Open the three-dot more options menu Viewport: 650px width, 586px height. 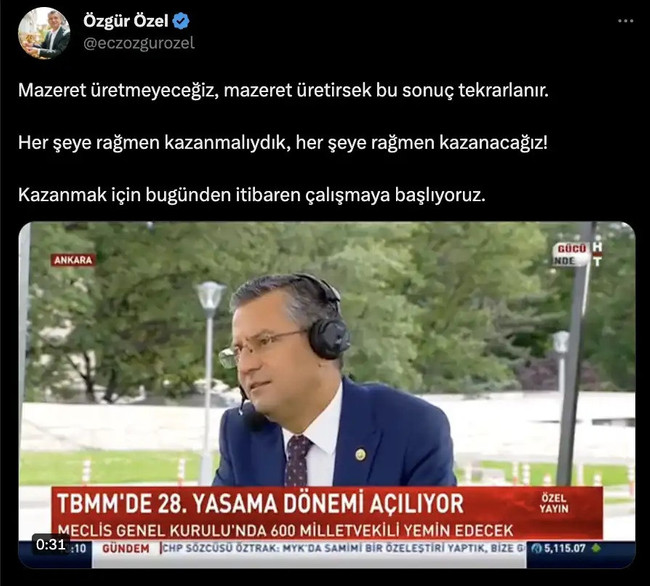tap(626, 21)
